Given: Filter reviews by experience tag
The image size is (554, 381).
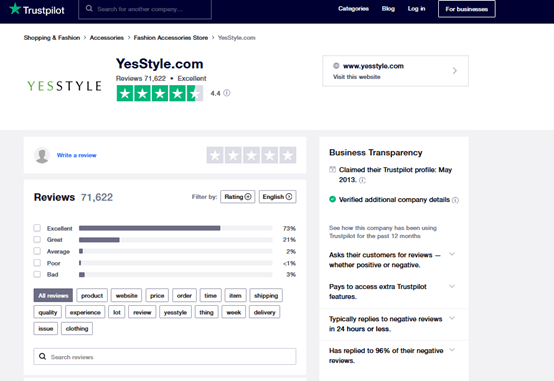Looking at the screenshot, I should (x=85, y=312).
